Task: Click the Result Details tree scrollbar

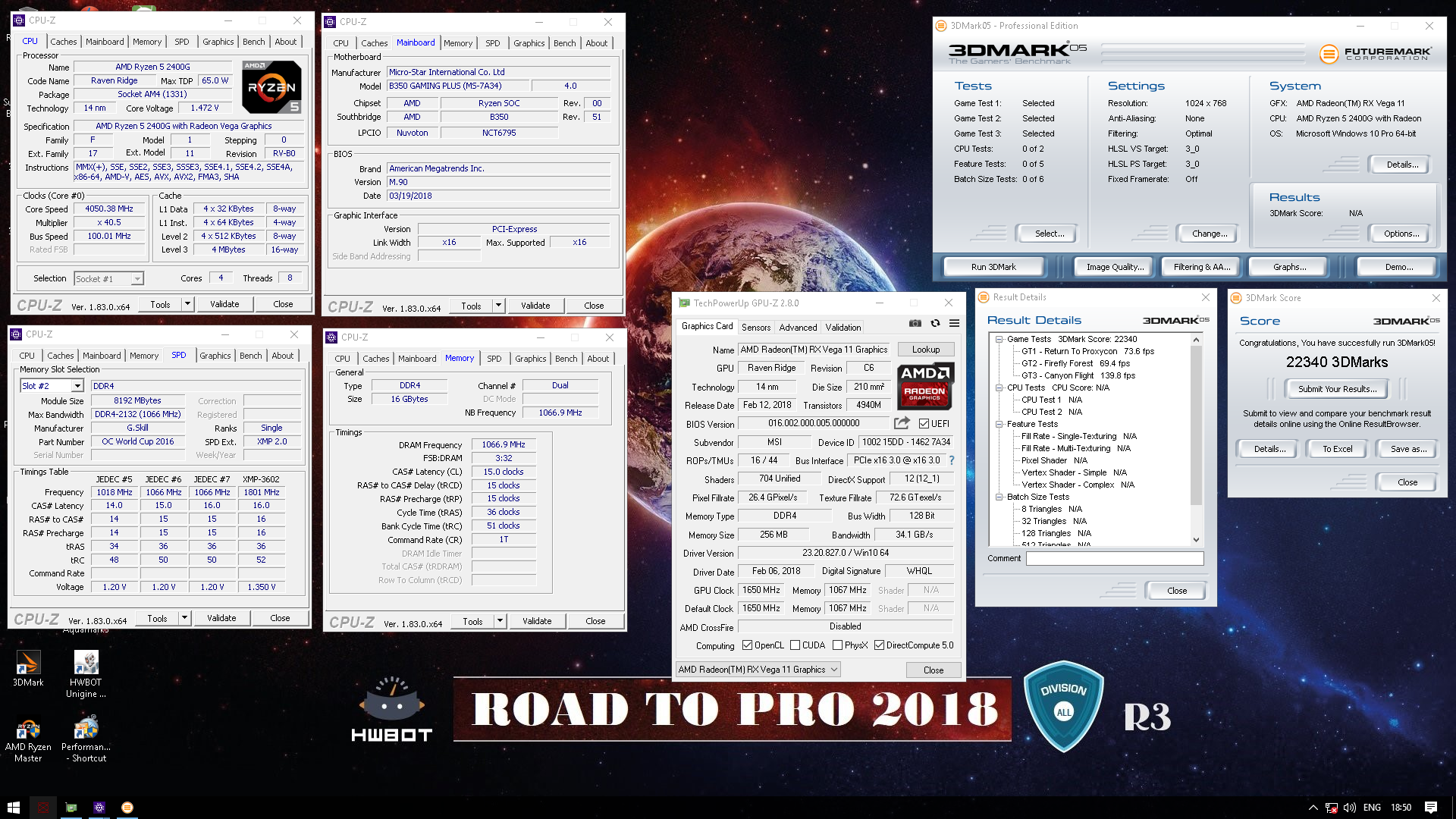Action: pos(1196,425)
